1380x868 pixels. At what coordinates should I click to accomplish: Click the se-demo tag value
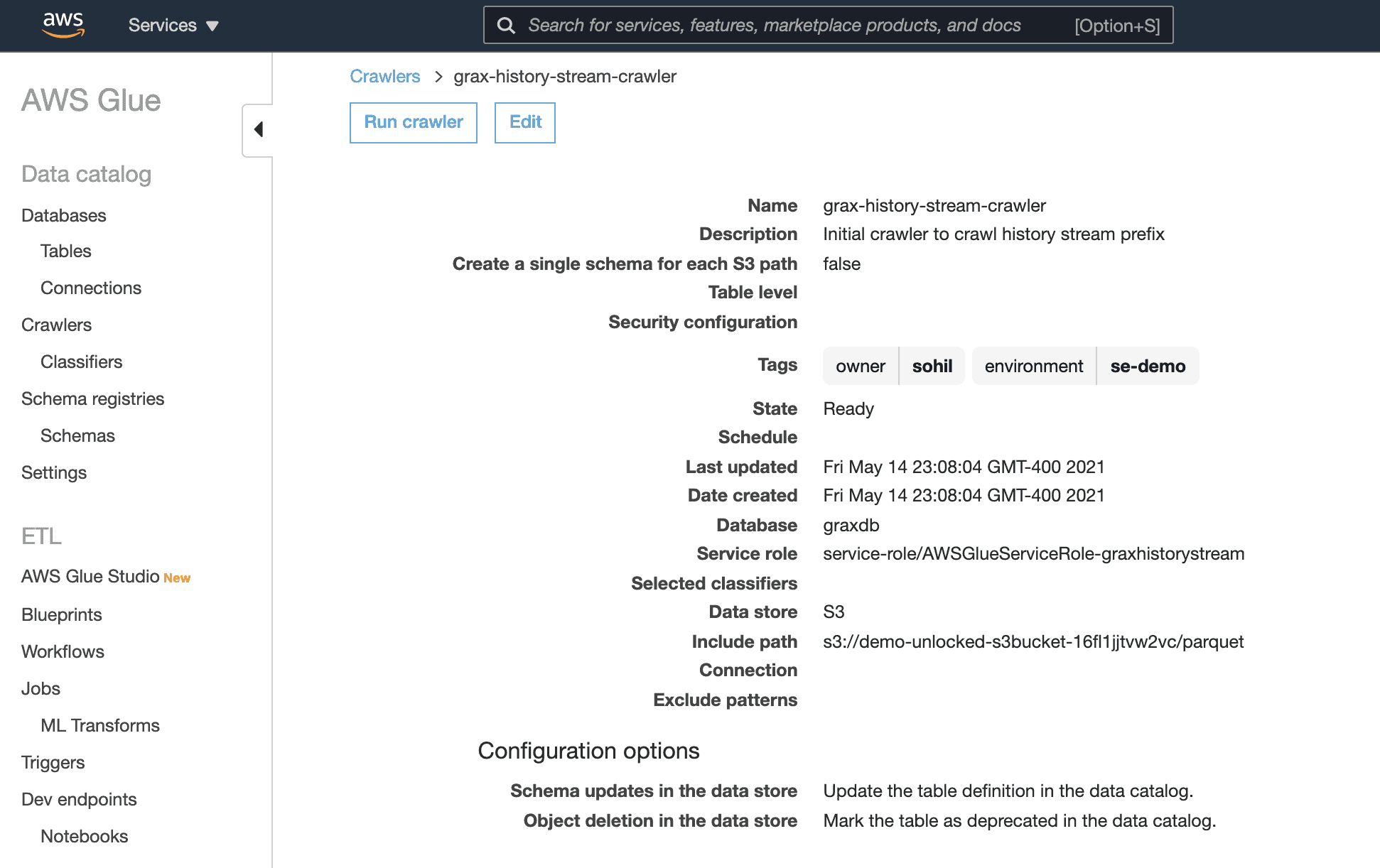tap(1148, 366)
